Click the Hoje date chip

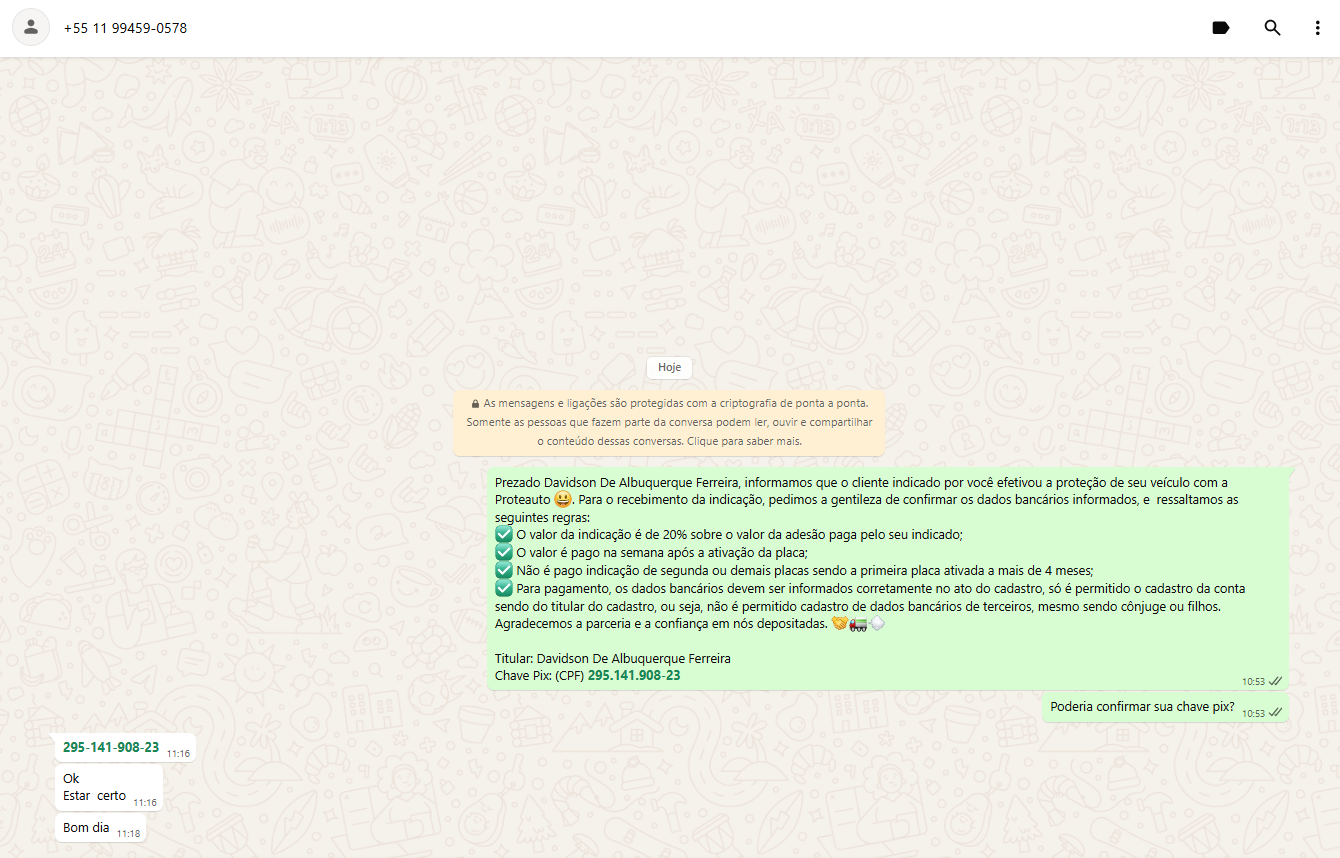[669, 367]
